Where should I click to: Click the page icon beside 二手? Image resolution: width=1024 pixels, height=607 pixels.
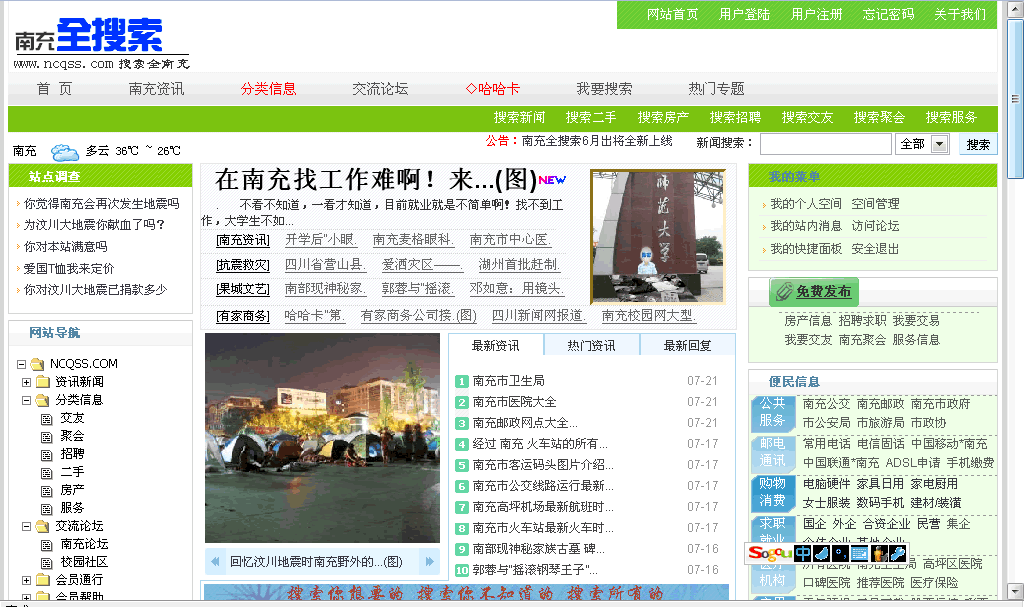click(x=47, y=472)
